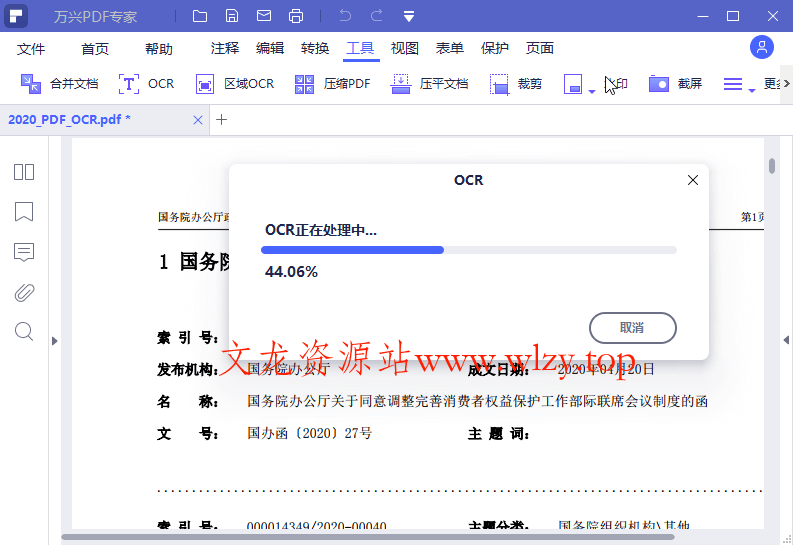Close the 2020_PDF_OCR.pdf tab
This screenshot has width=793, height=545.
(x=198, y=120)
